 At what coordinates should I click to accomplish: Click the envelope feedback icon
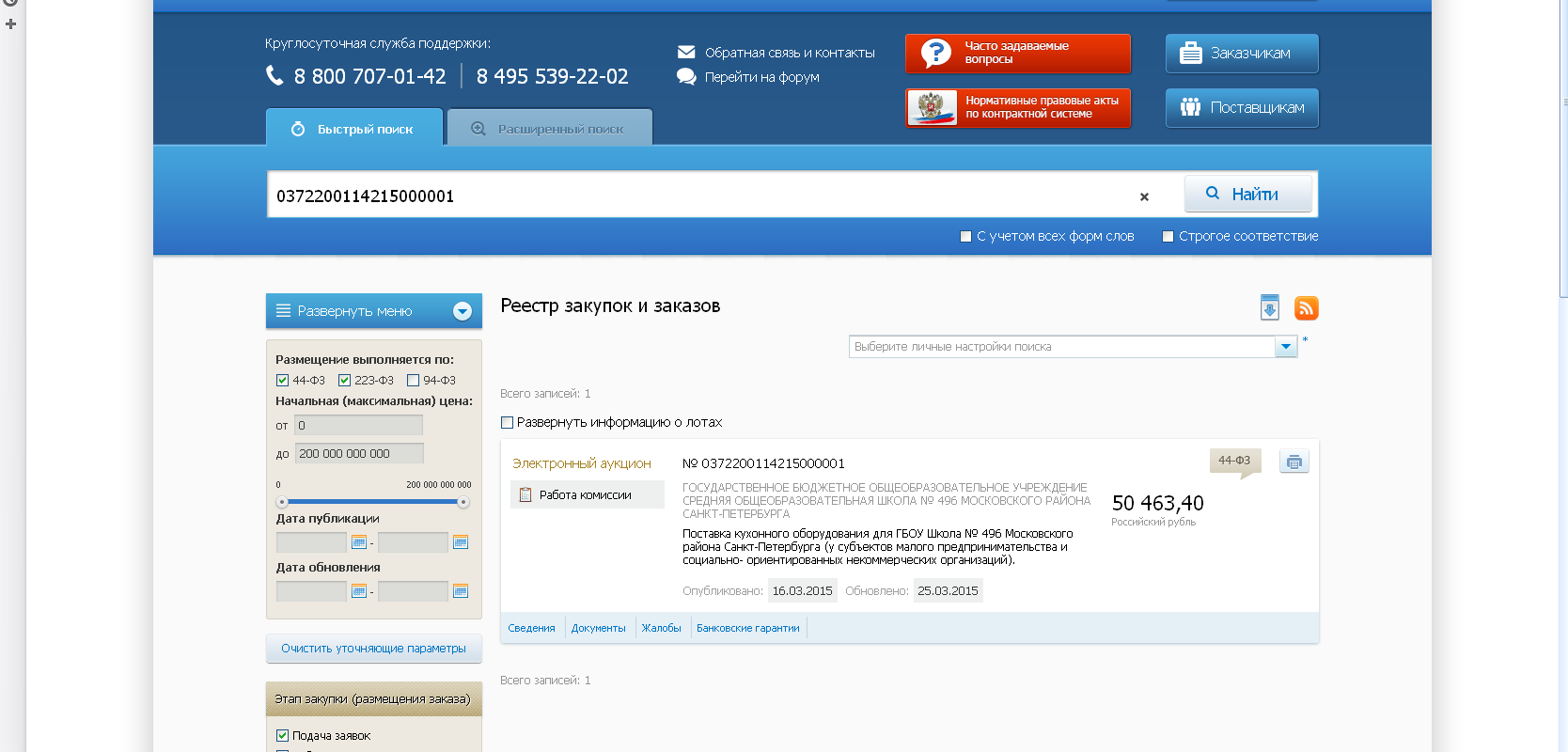686,52
